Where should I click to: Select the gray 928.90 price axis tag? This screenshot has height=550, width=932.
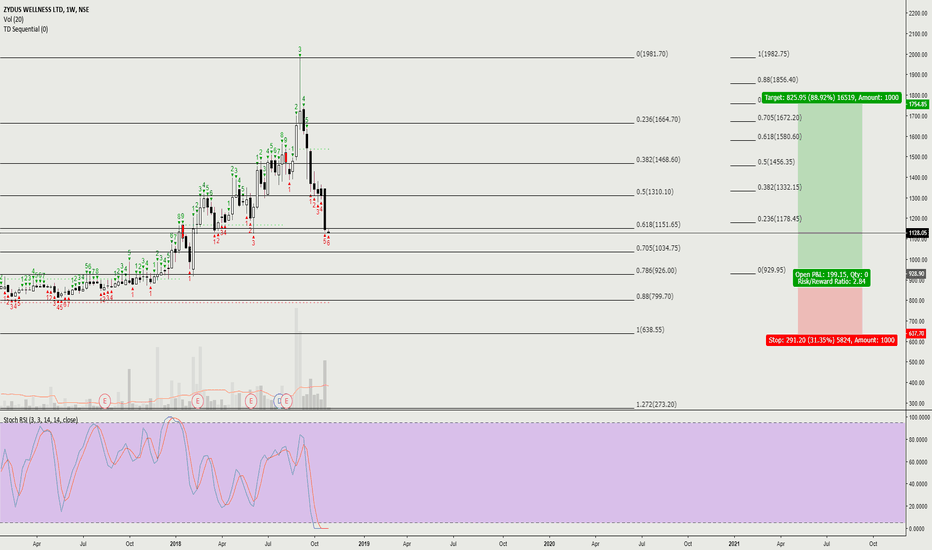(917, 274)
